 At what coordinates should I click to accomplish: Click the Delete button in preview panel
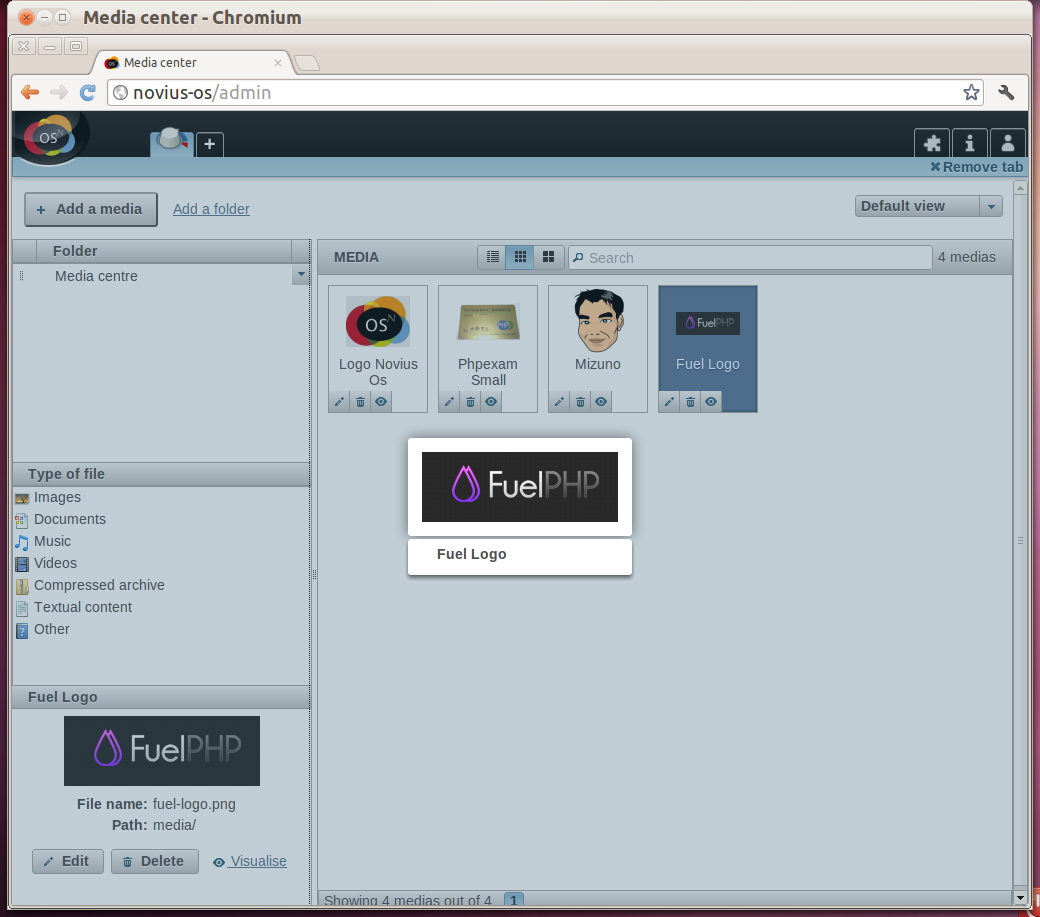tap(155, 861)
